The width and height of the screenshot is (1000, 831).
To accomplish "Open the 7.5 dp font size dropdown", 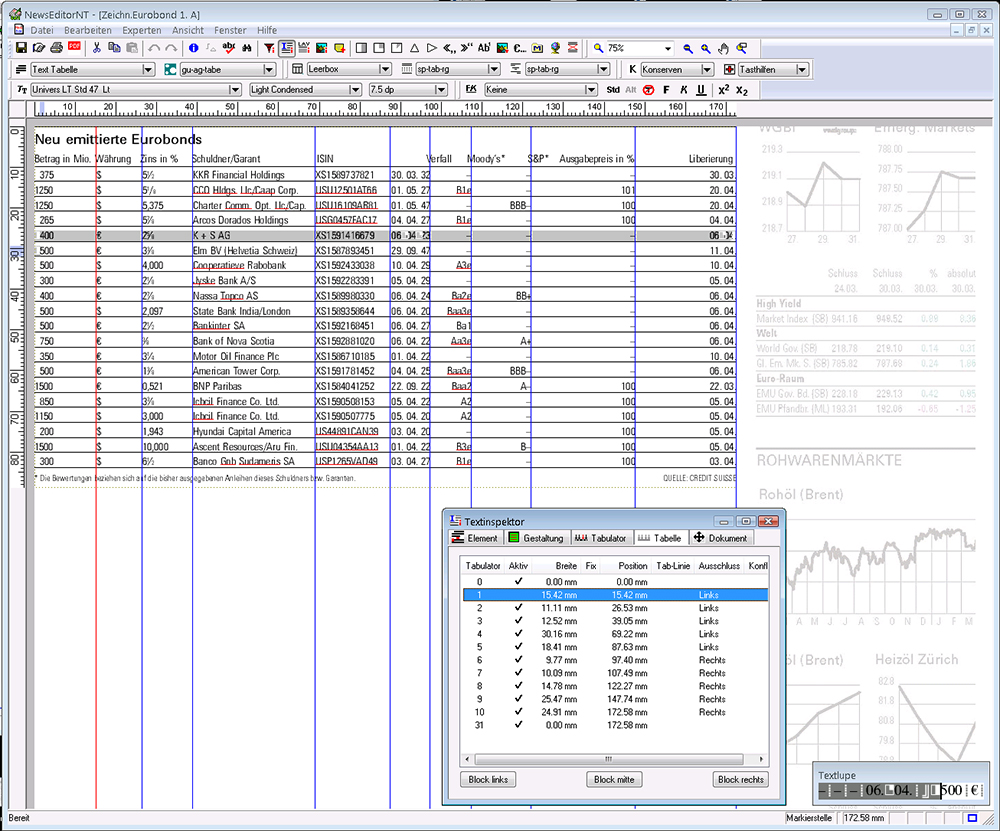I will (x=441, y=90).
